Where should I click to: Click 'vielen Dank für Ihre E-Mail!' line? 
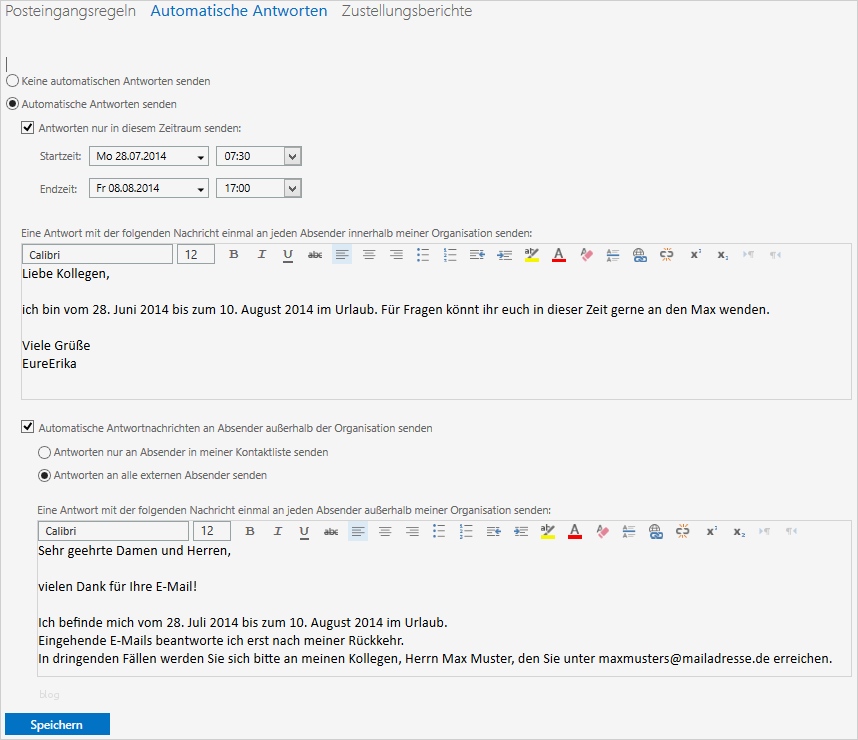[x=118, y=587]
